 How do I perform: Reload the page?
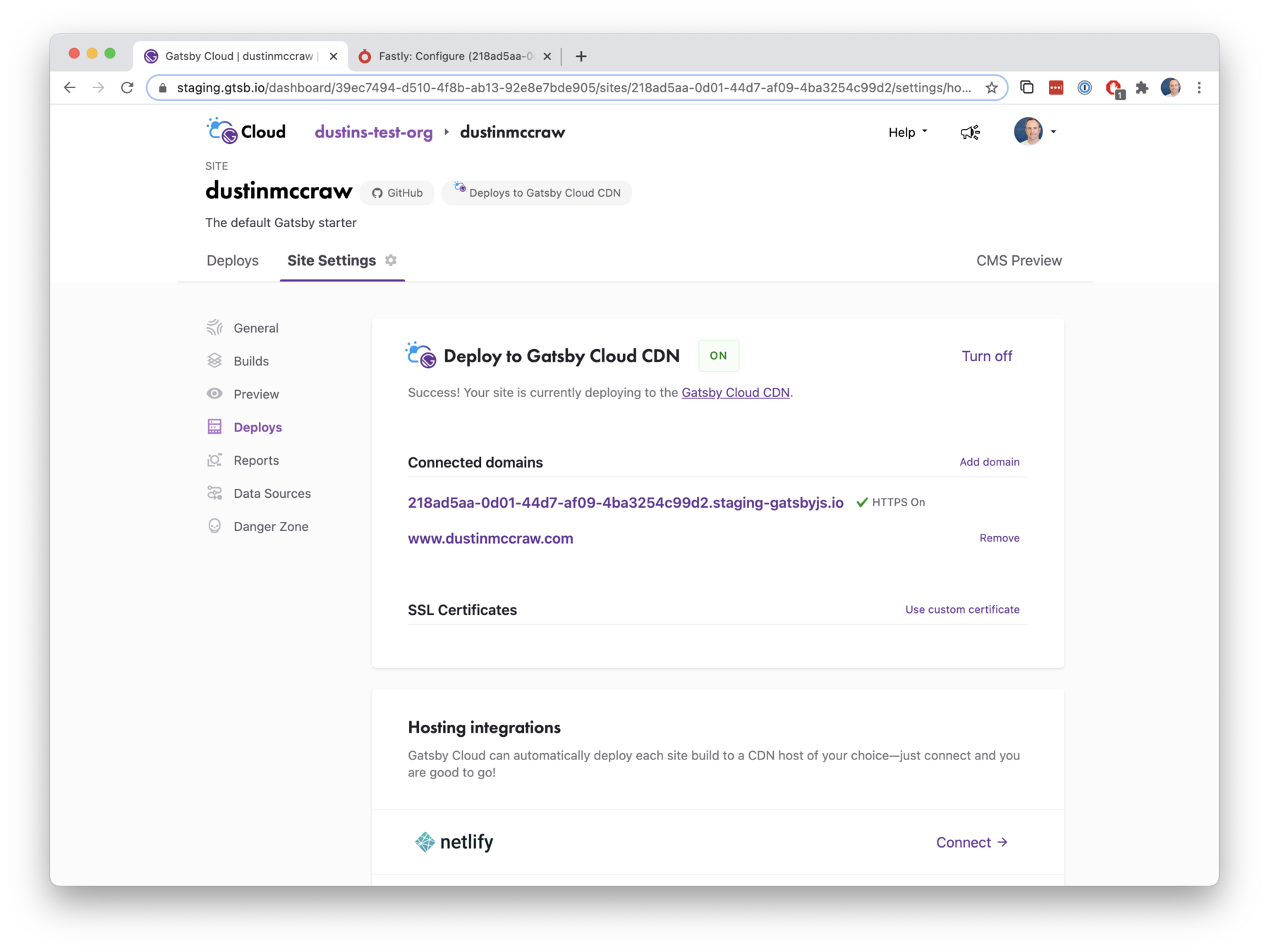tap(127, 87)
